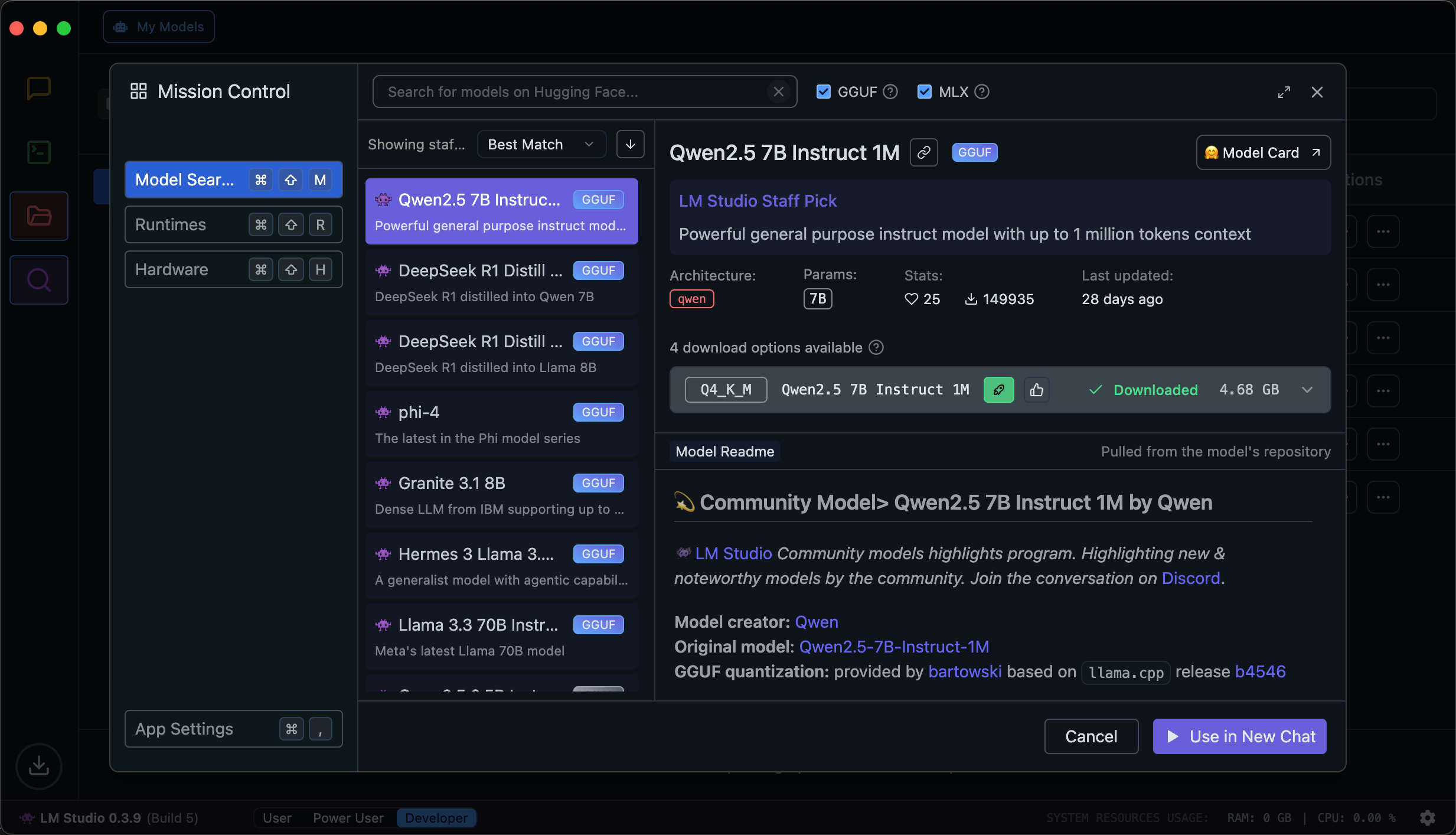The height and width of the screenshot is (835, 1456).
Task: Switch to Developer mode
Action: click(436, 818)
